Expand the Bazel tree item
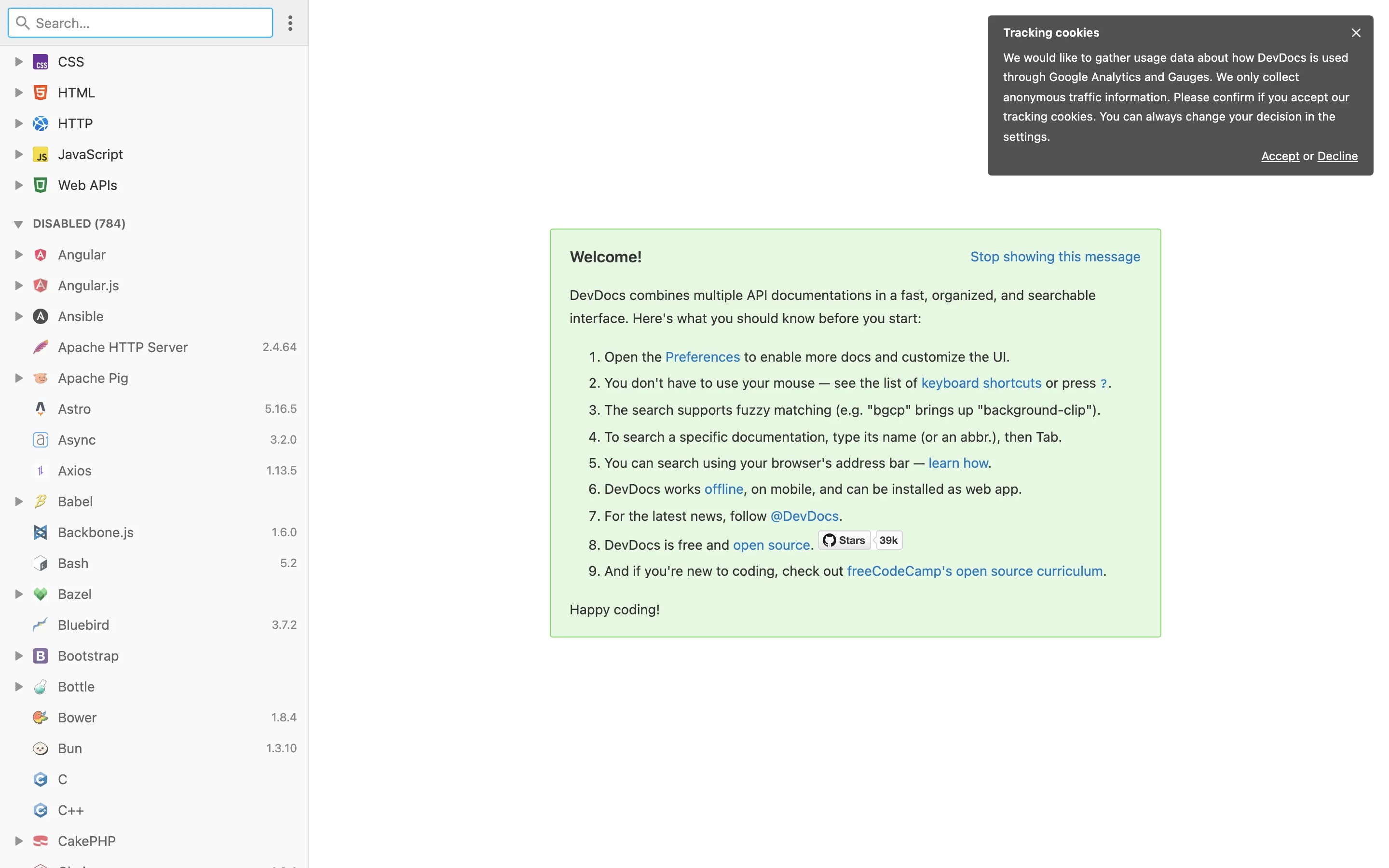 pos(18,594)
